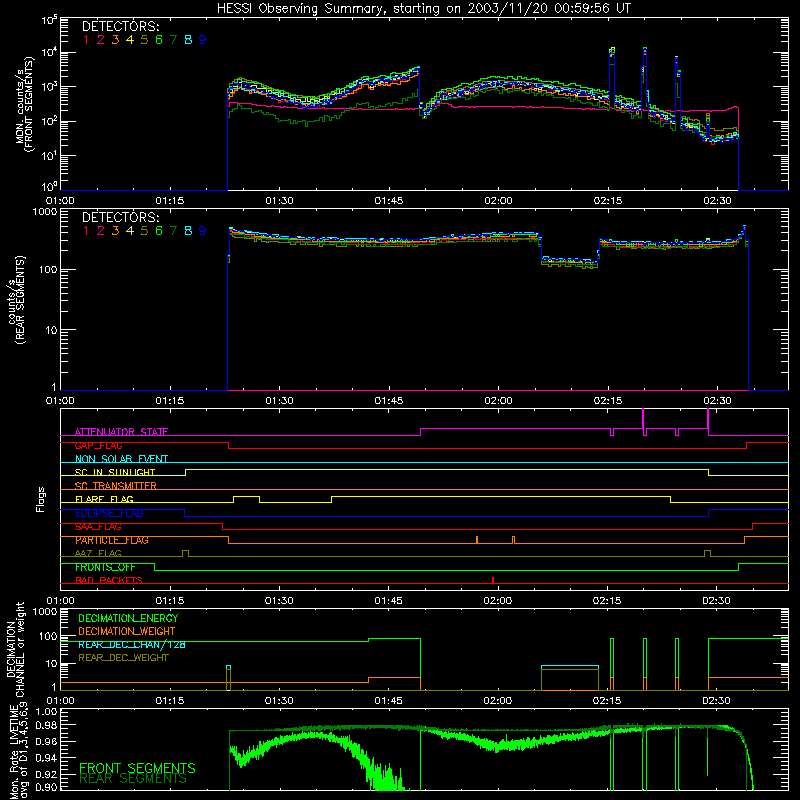The width and height of the screenshot is (800, 800).
Task: Pick detector 8 in rear segments legend
Action: 188,231
